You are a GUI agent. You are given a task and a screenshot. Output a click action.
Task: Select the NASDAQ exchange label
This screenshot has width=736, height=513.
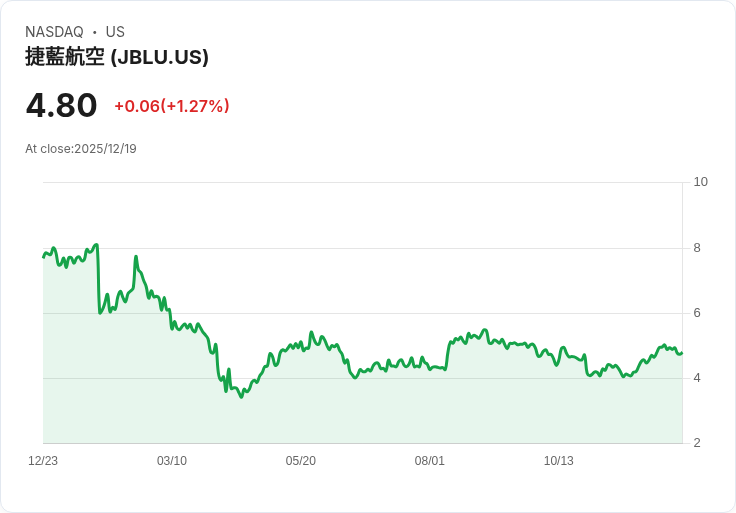pyautogui.click(x=54, y=32)
